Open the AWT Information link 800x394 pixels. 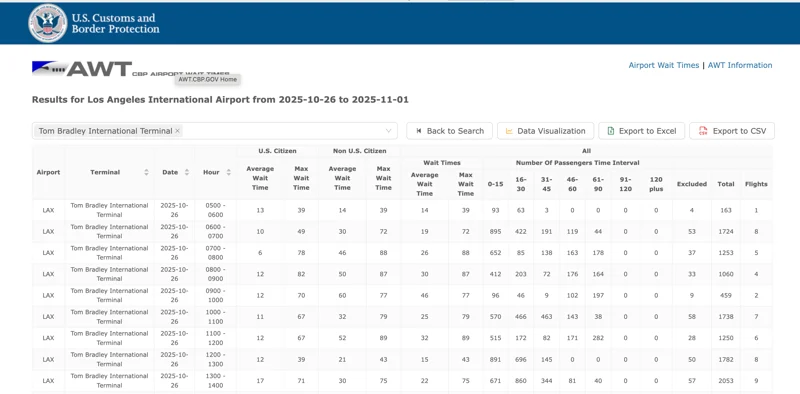pyautogui.click(x=740, y=65)
